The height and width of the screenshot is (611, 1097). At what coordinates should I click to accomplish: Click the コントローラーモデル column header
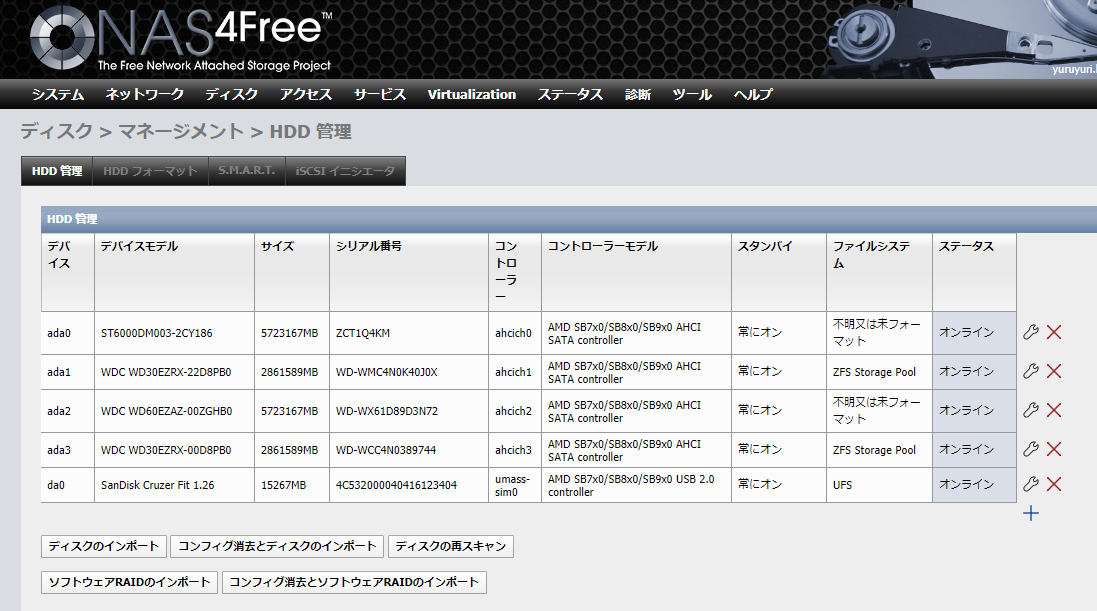(637, 272)
